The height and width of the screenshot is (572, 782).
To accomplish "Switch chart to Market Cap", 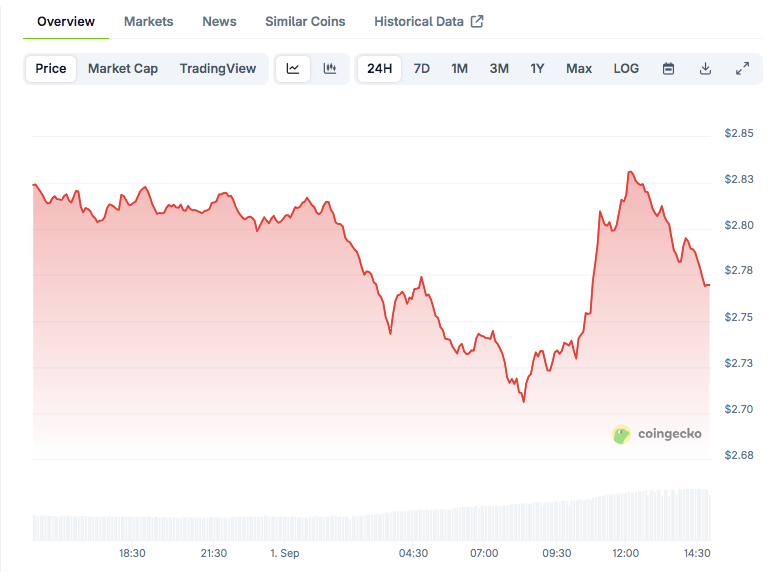I will click(x=123, y=69).
